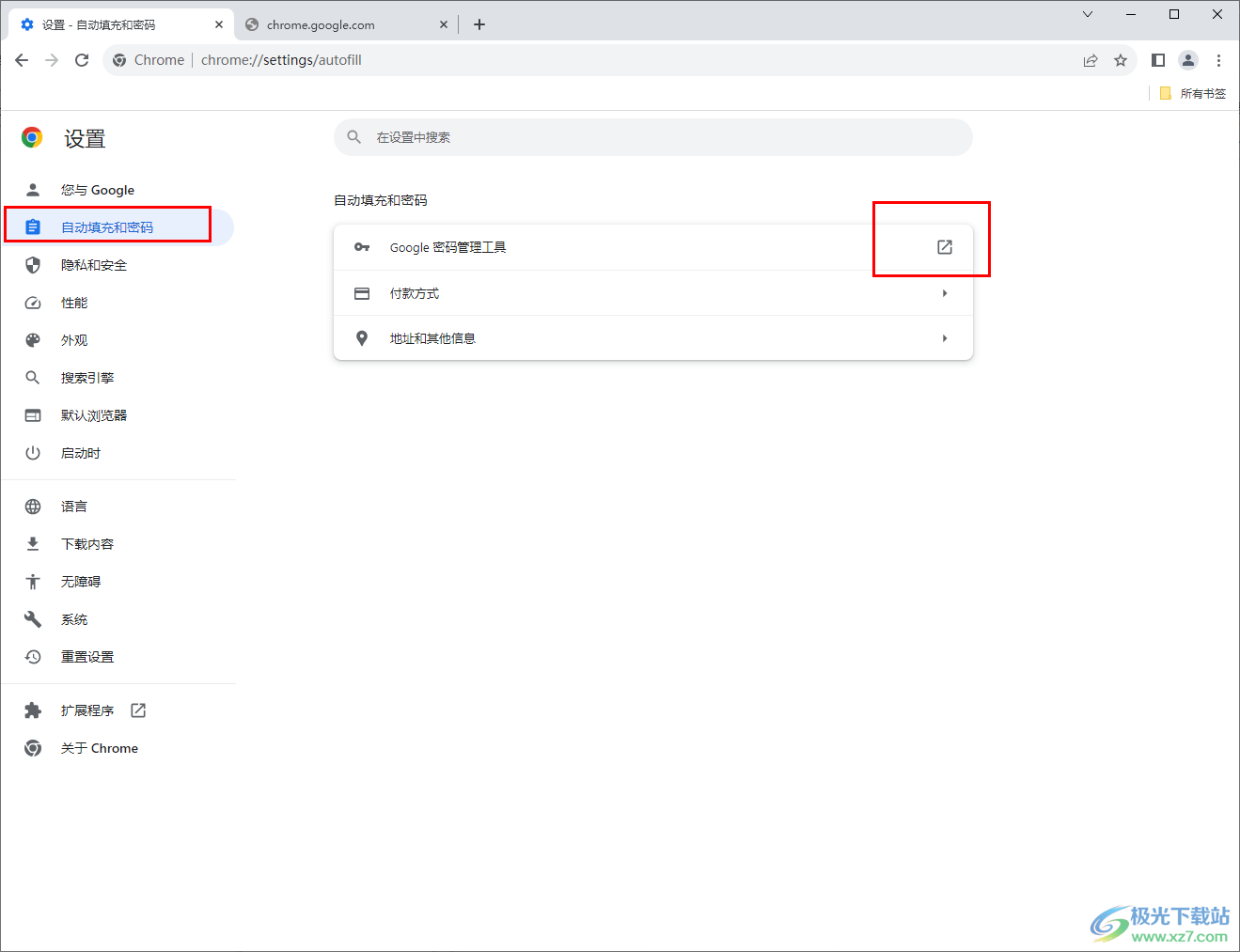Click palette icon beside 外观
The width and height of the screenshot is (1240, 952).
[33, 340]
